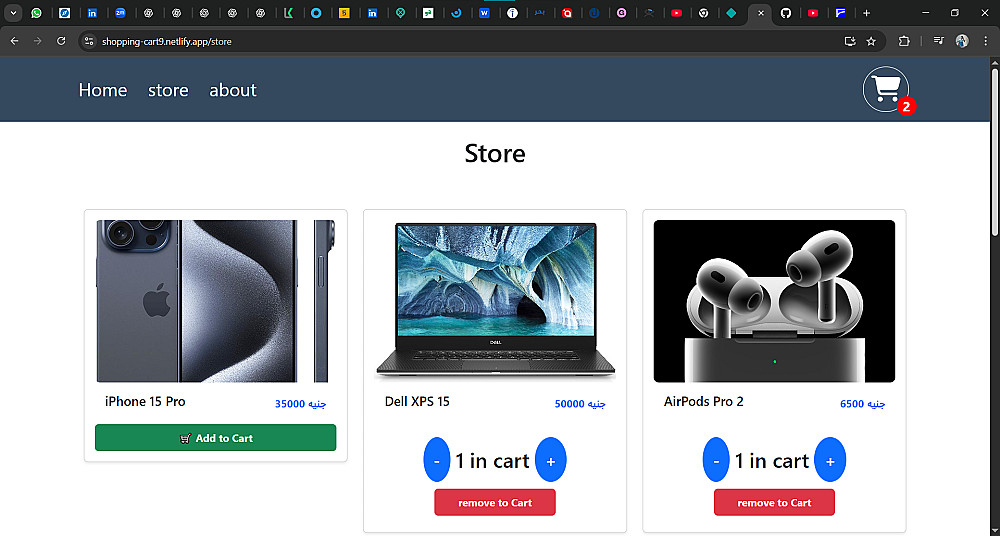Viewport: 1000px width, 536px height.
Task: Open new tab with plus icon
Action: 866,13
